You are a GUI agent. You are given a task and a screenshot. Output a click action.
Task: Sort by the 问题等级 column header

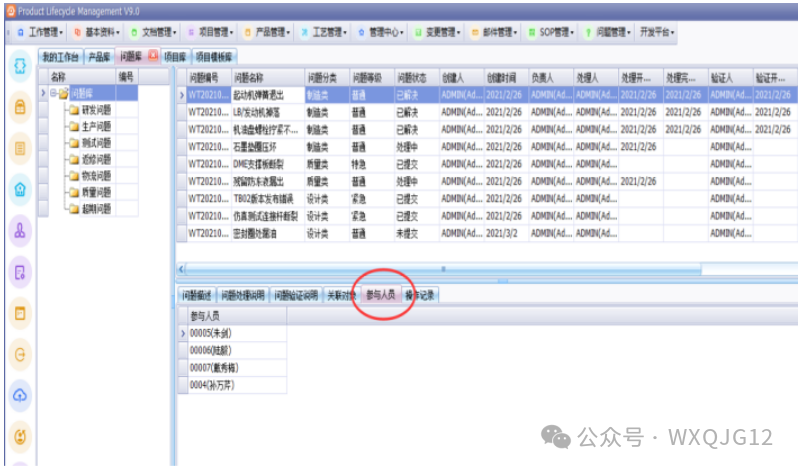click(372, 77)
